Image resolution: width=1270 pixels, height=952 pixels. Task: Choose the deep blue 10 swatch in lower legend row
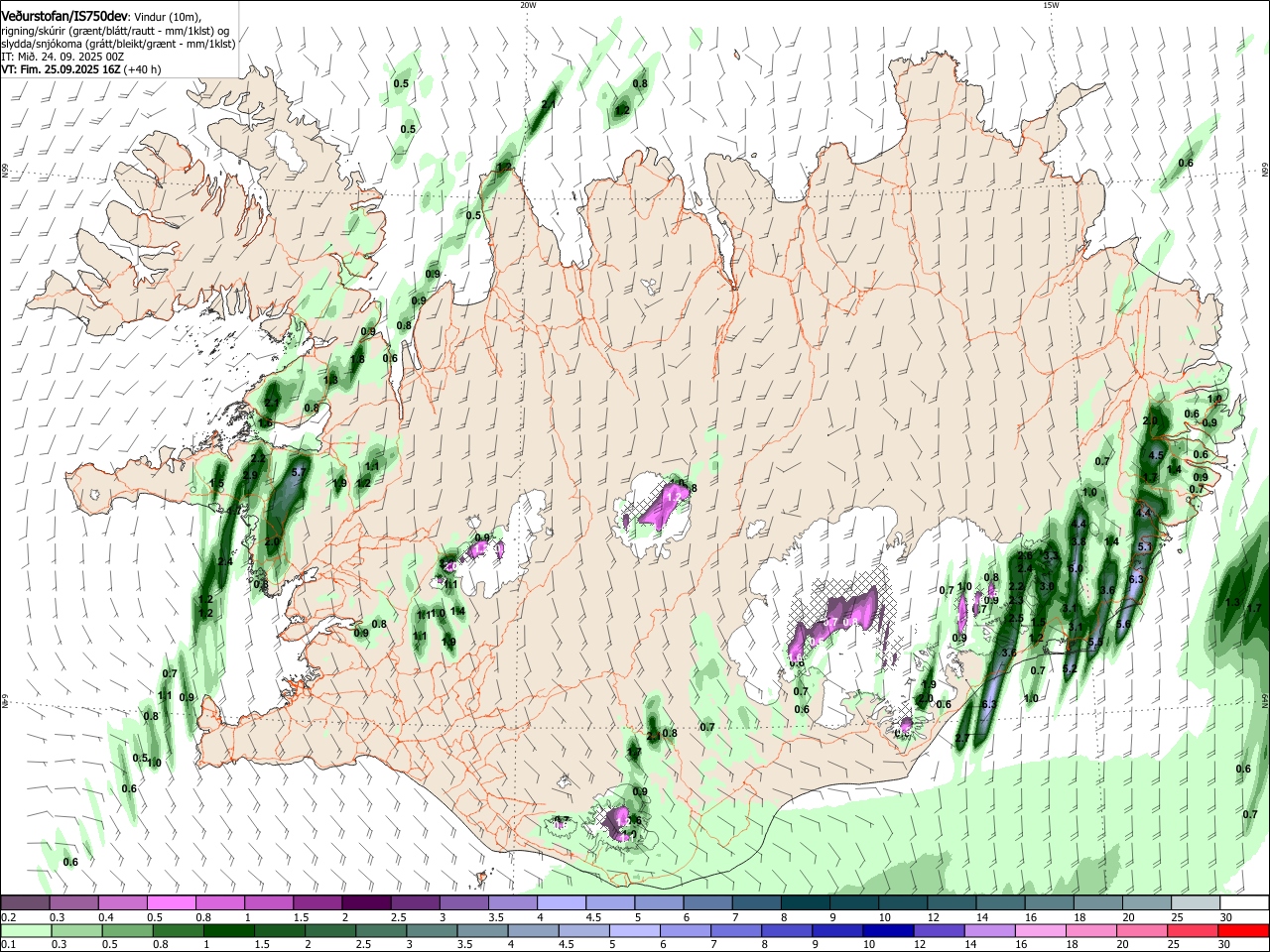pyautogui.click(x=887, y=931)
